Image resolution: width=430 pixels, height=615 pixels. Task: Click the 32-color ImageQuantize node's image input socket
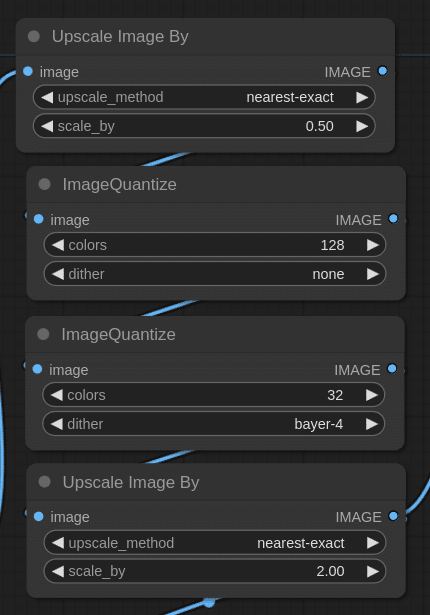pos(37,369)
